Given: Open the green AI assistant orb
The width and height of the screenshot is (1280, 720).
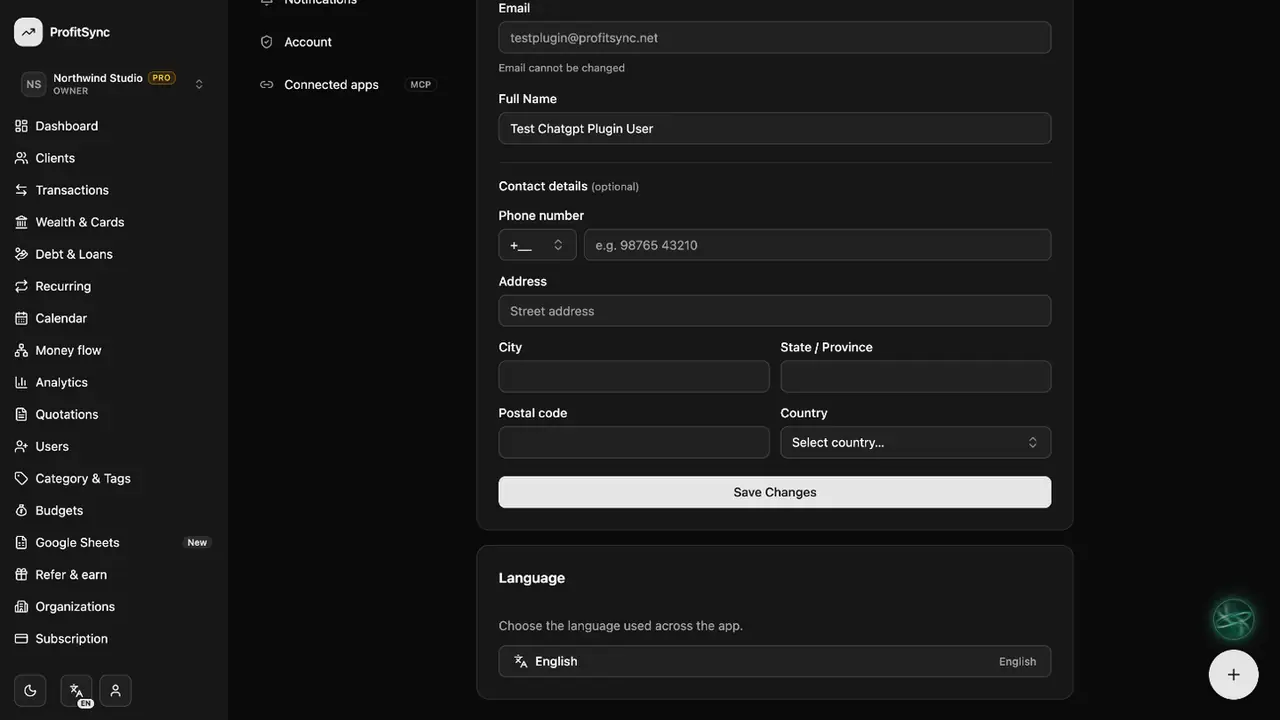Looking at the screenshot, I should click(x=1233, y=619).
